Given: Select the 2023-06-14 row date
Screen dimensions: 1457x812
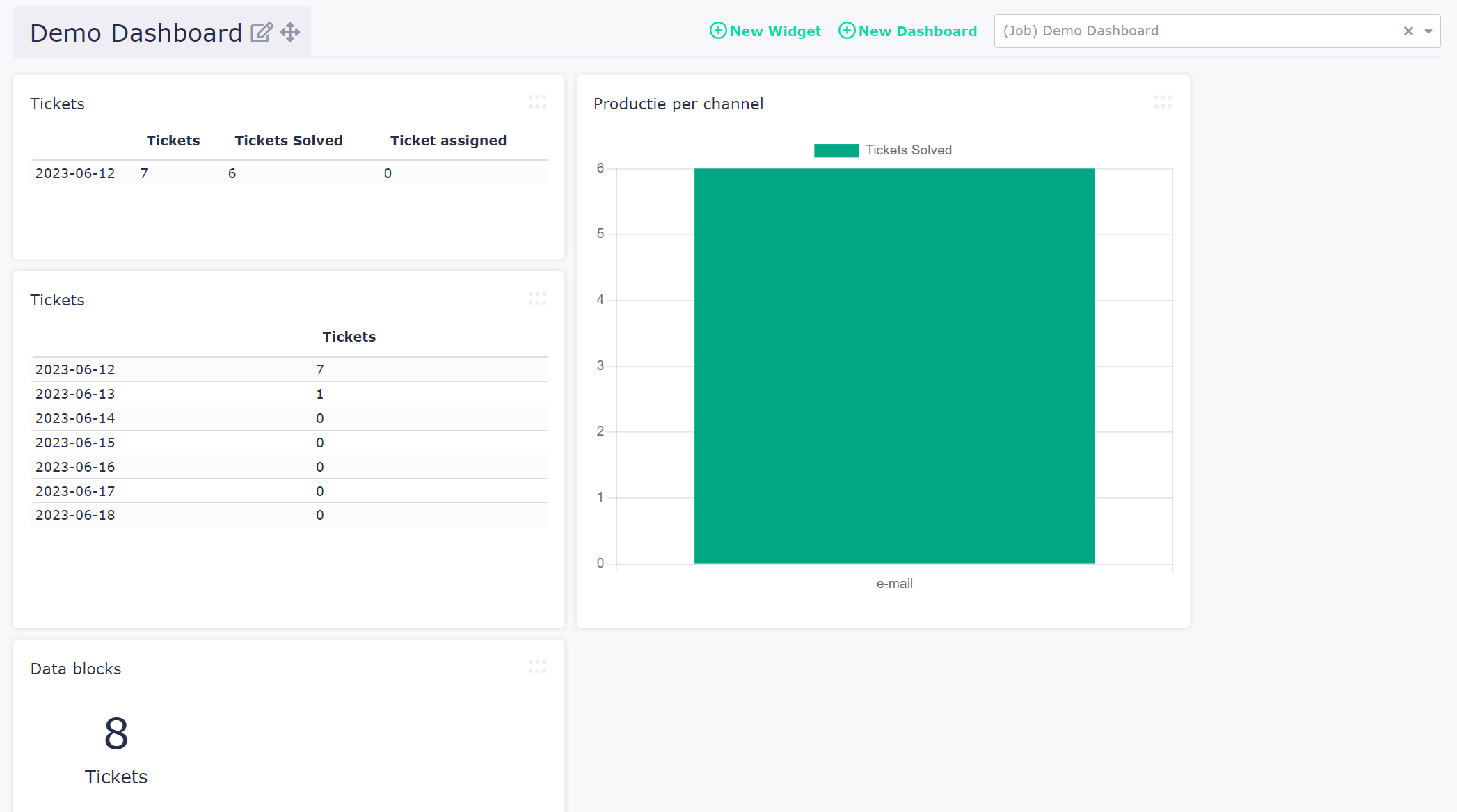Looking at the screenshot, I should (x=75, y=418).
